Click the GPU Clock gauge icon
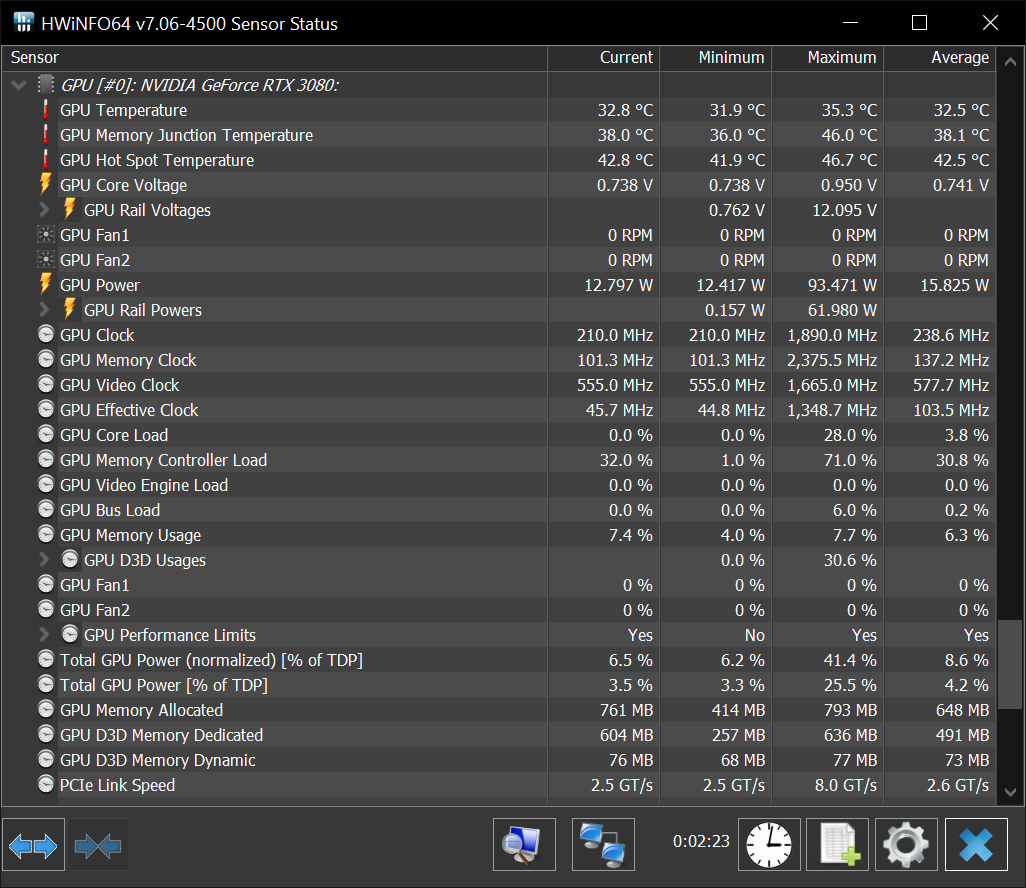The image size is (1026, 888). click(46, 334)
